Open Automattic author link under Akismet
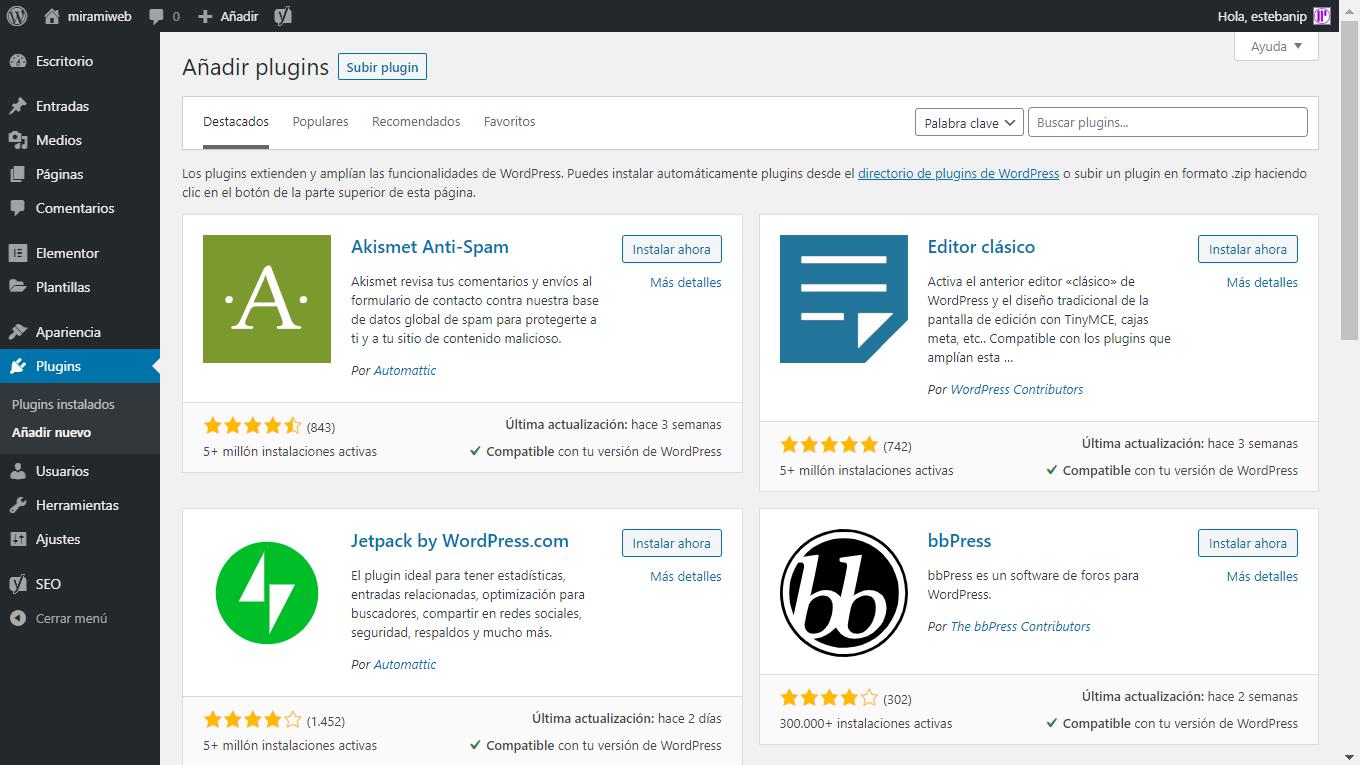Image resolution: width=1360 pixels, height=765 pixels. click(405, 370)
